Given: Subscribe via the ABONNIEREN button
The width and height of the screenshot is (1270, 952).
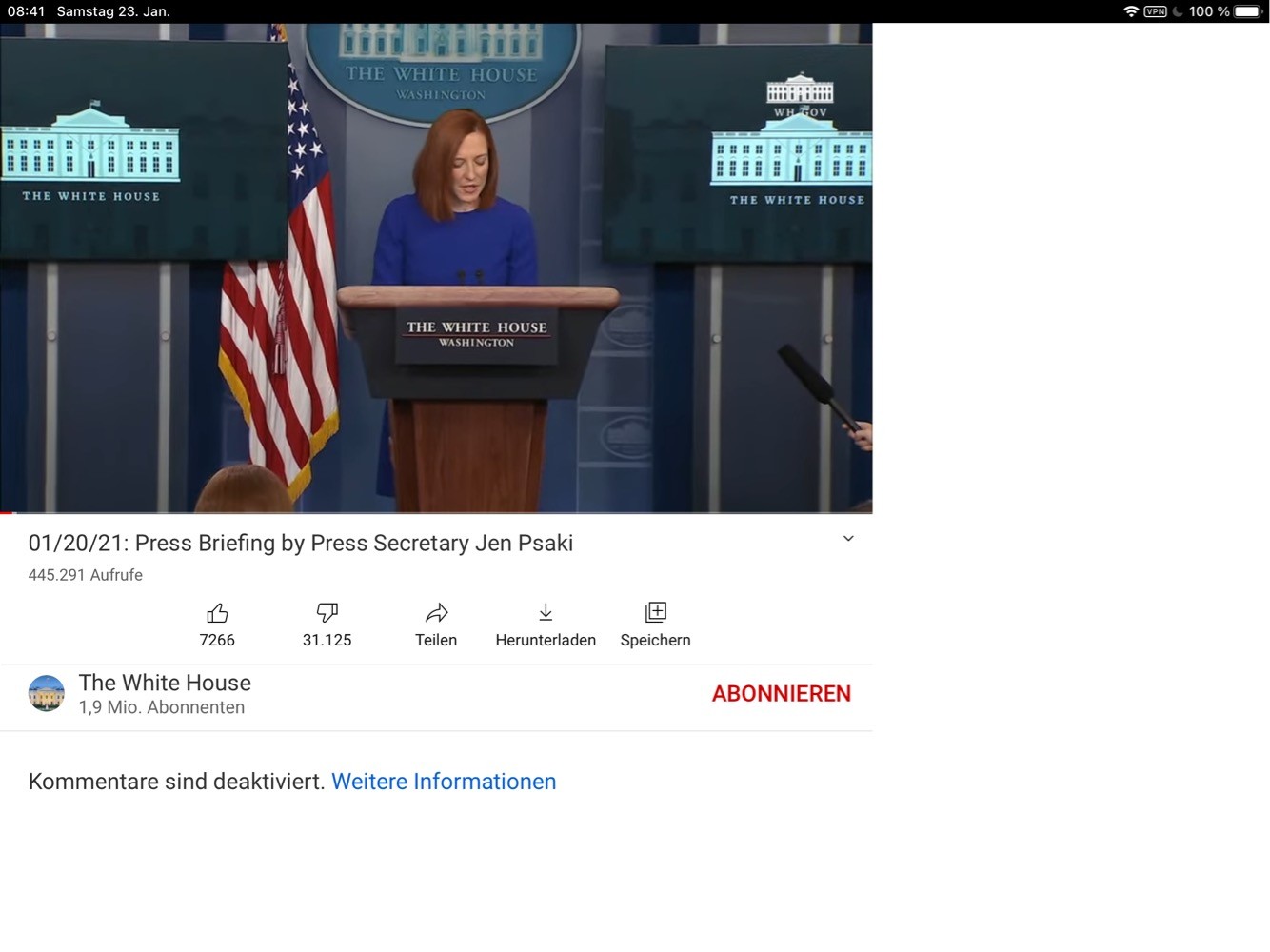Looking at the screenshot, I should pos(782,694).
